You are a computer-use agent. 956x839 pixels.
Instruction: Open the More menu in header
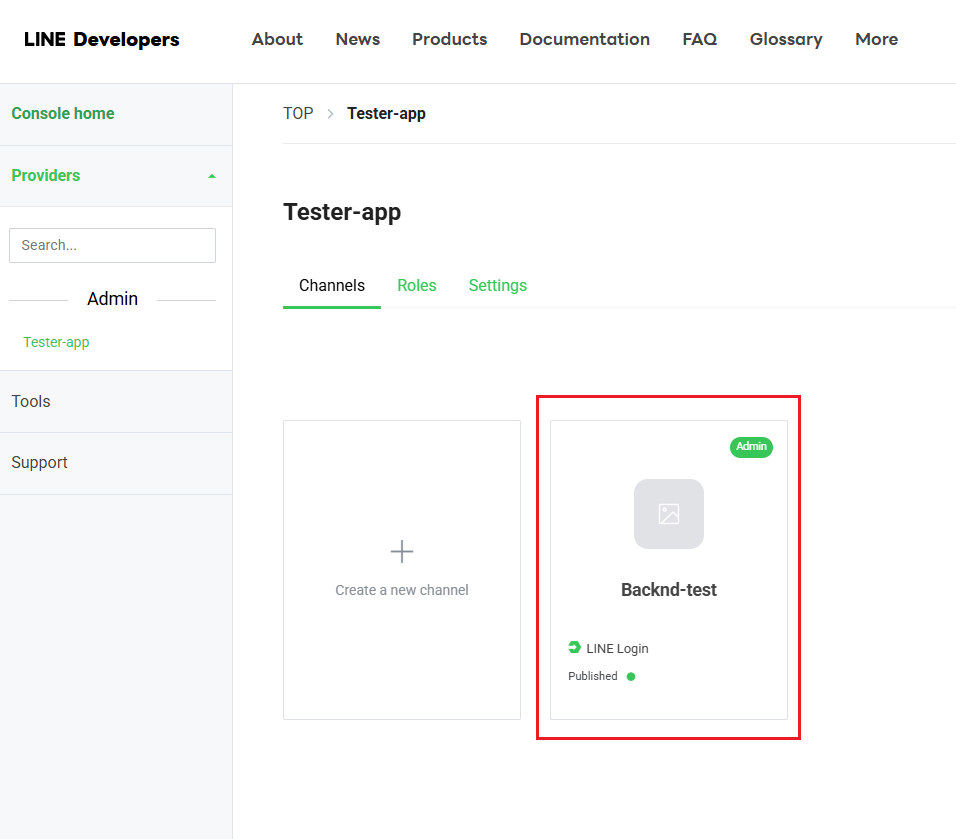click(x=876, y=39)
